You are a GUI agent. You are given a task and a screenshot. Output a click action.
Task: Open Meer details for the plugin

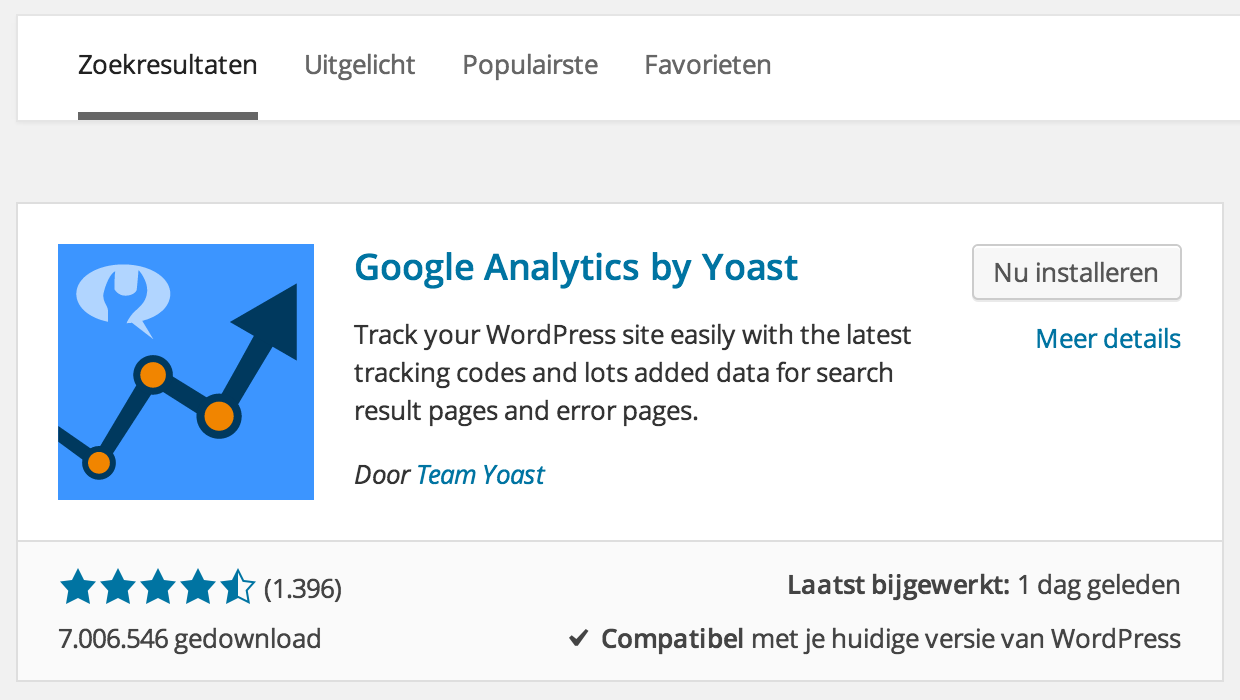click(1107, 338)
